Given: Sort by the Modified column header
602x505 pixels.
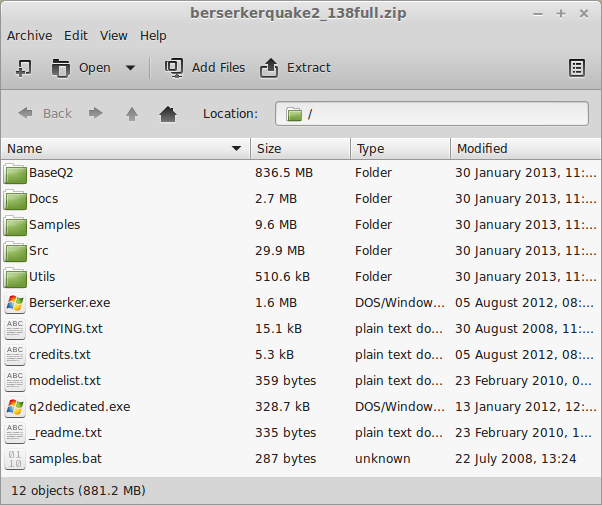Looking at the screenshot, I should (525, 149).
